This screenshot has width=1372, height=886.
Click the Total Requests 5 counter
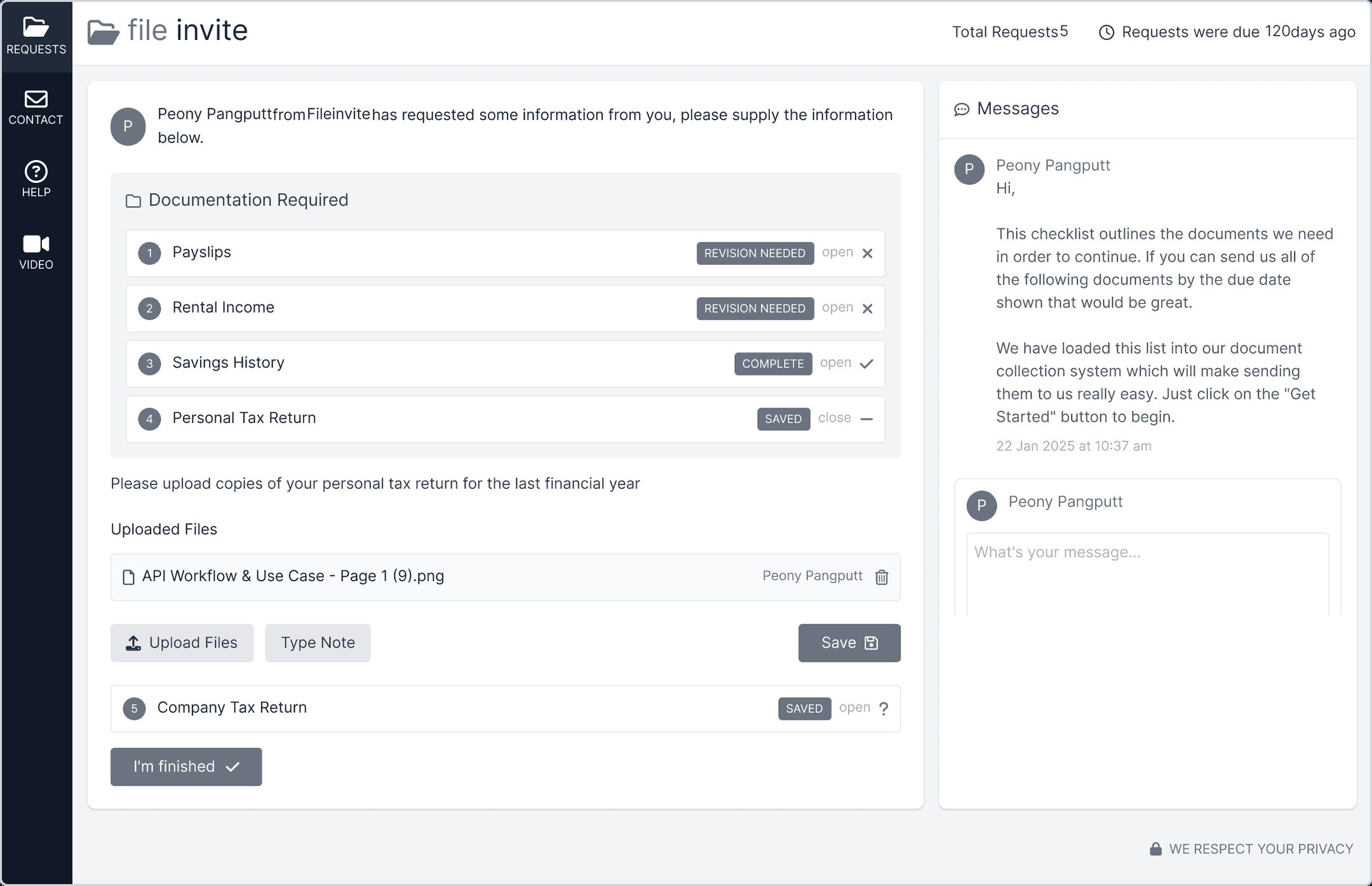pyautogui.click(x=1010, y=32)
